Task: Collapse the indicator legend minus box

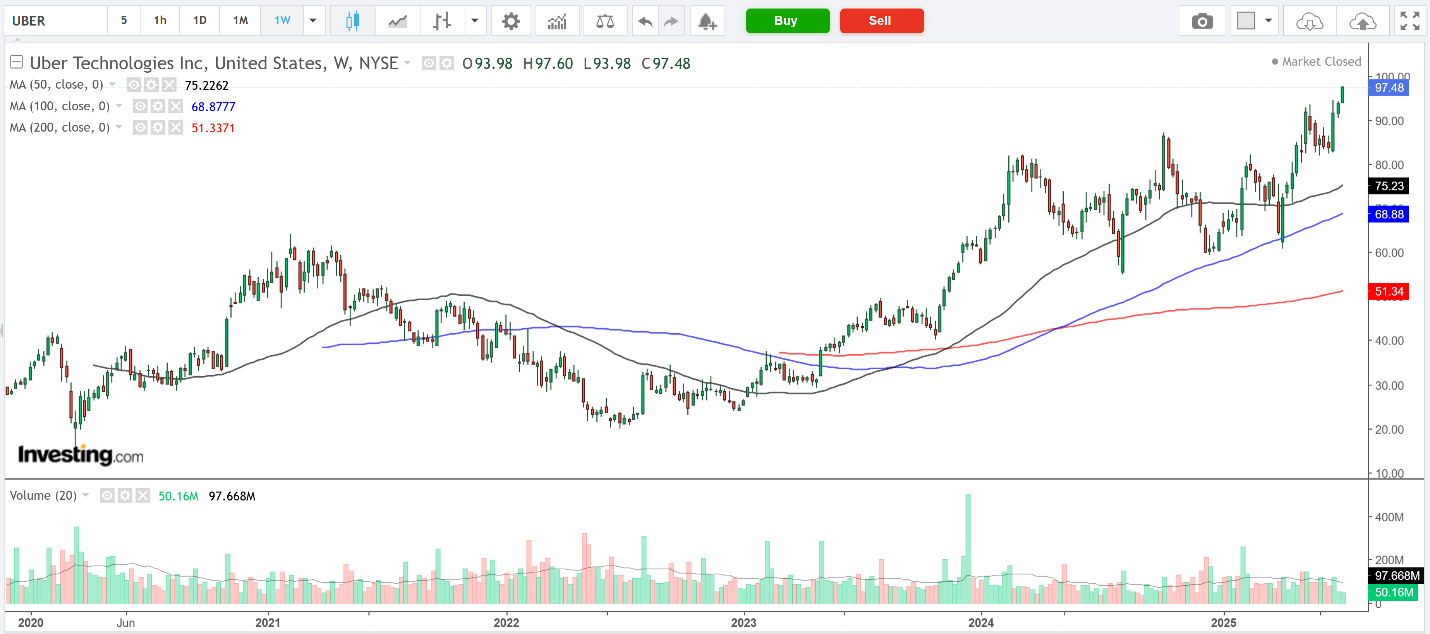Action: tap(16, 63)
